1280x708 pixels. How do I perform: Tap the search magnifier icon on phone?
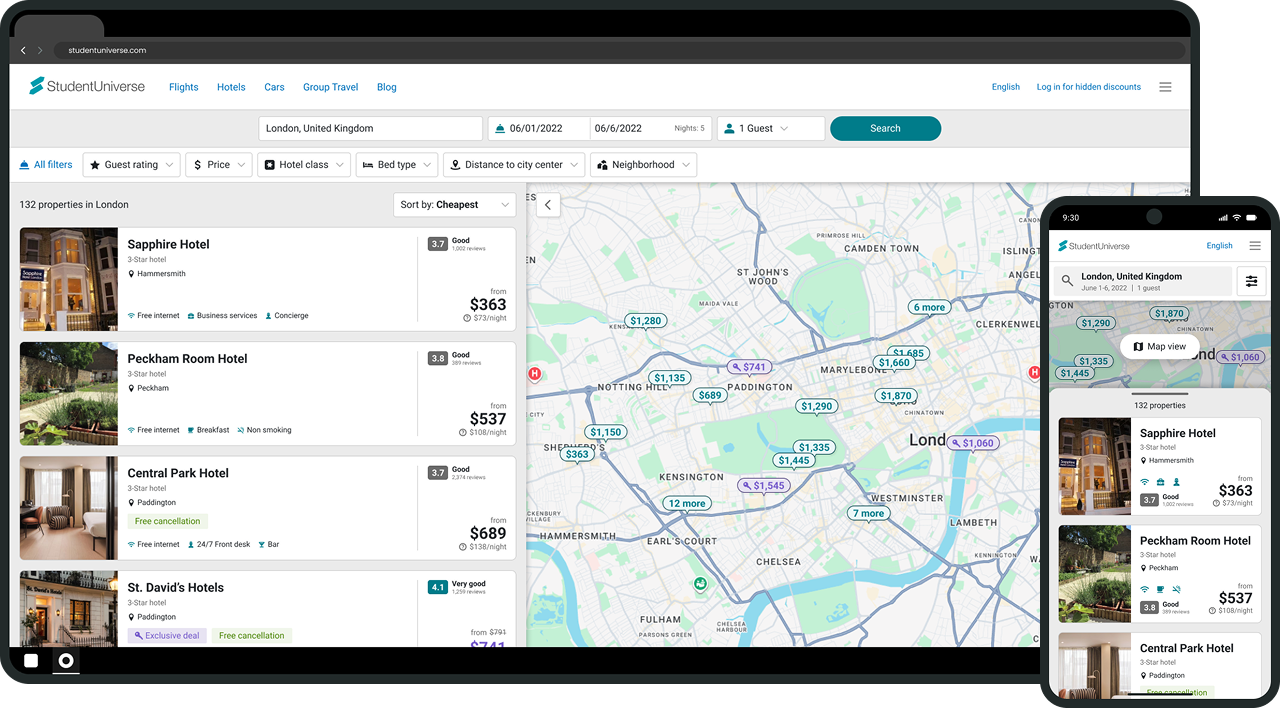coord(1068,281)
